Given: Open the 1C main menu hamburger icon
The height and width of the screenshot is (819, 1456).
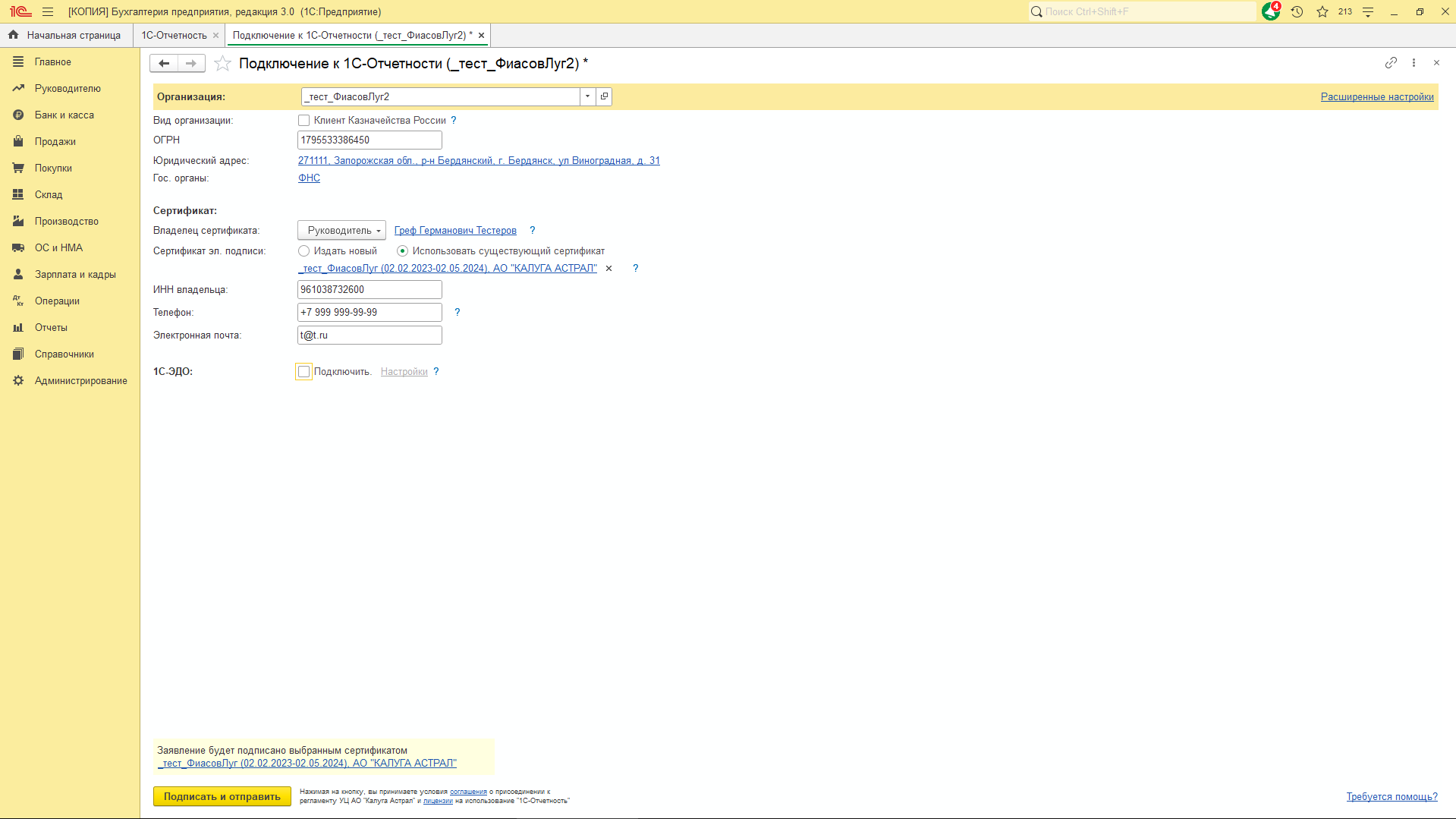Looking at the screenshot, I should coord(48,11).
